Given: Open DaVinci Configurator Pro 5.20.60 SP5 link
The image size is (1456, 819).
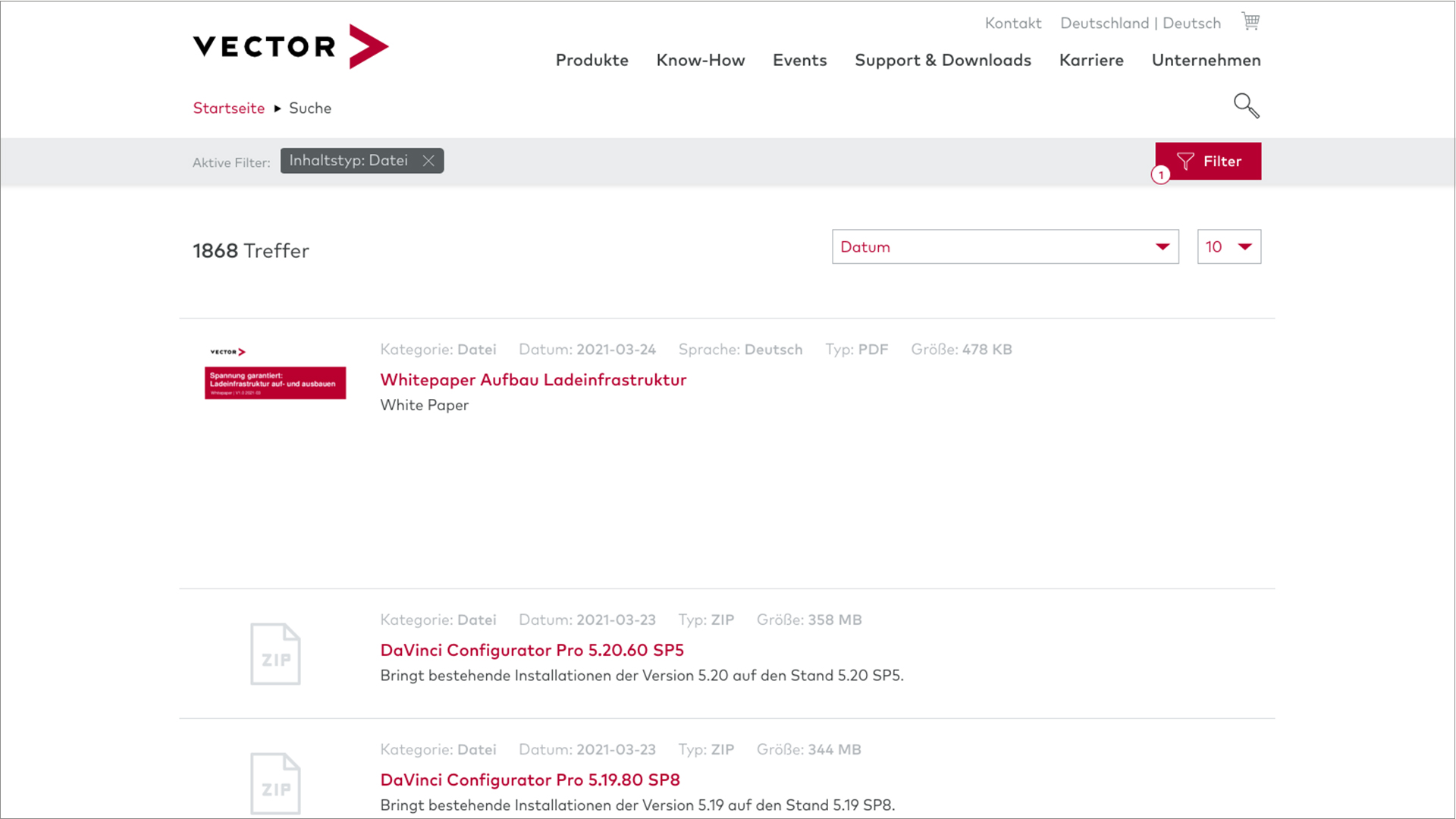Looking at the screenshot, I should click(532, 650).
